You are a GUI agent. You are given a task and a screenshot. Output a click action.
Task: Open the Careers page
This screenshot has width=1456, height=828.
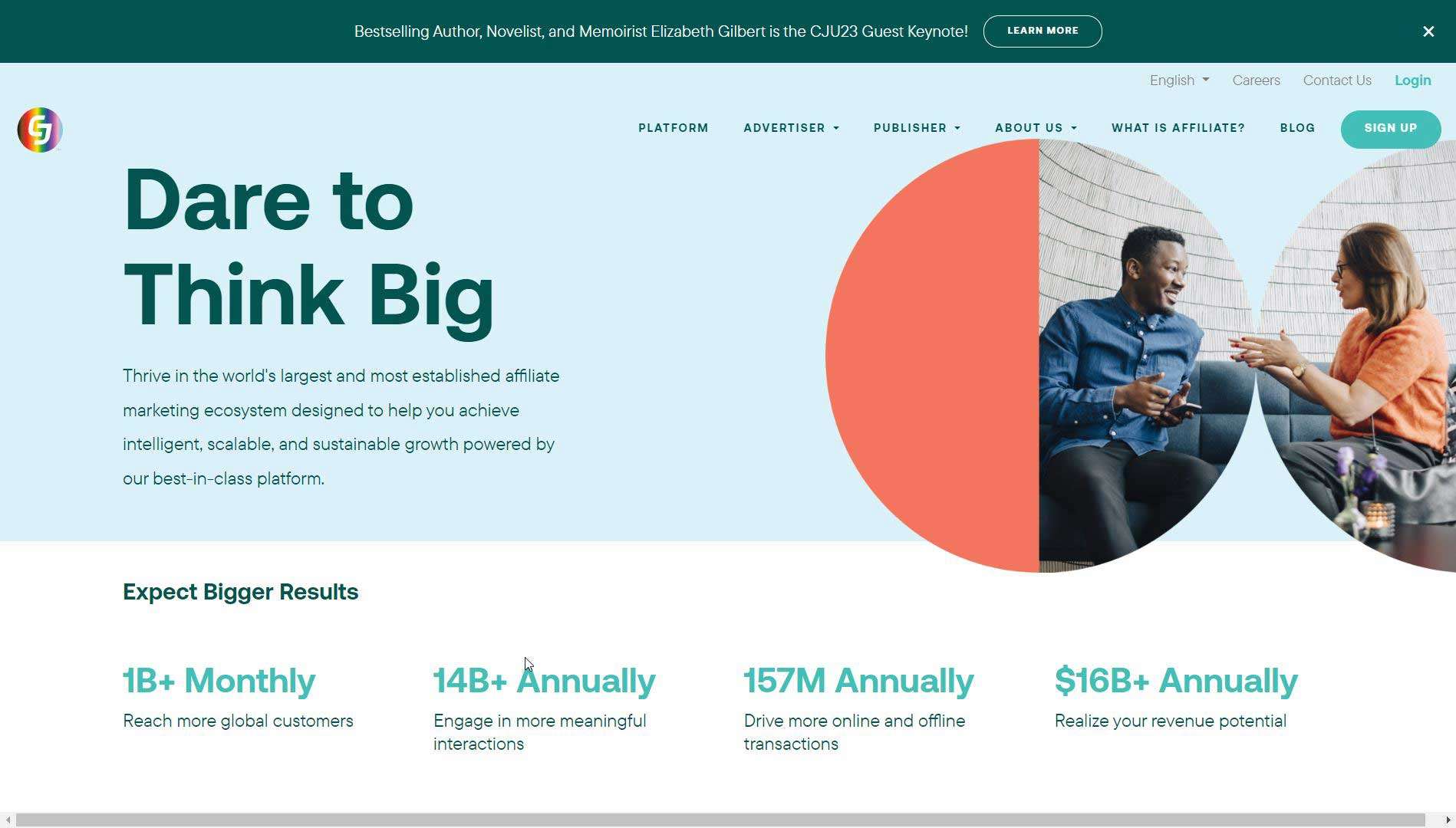coord(1256,80)
